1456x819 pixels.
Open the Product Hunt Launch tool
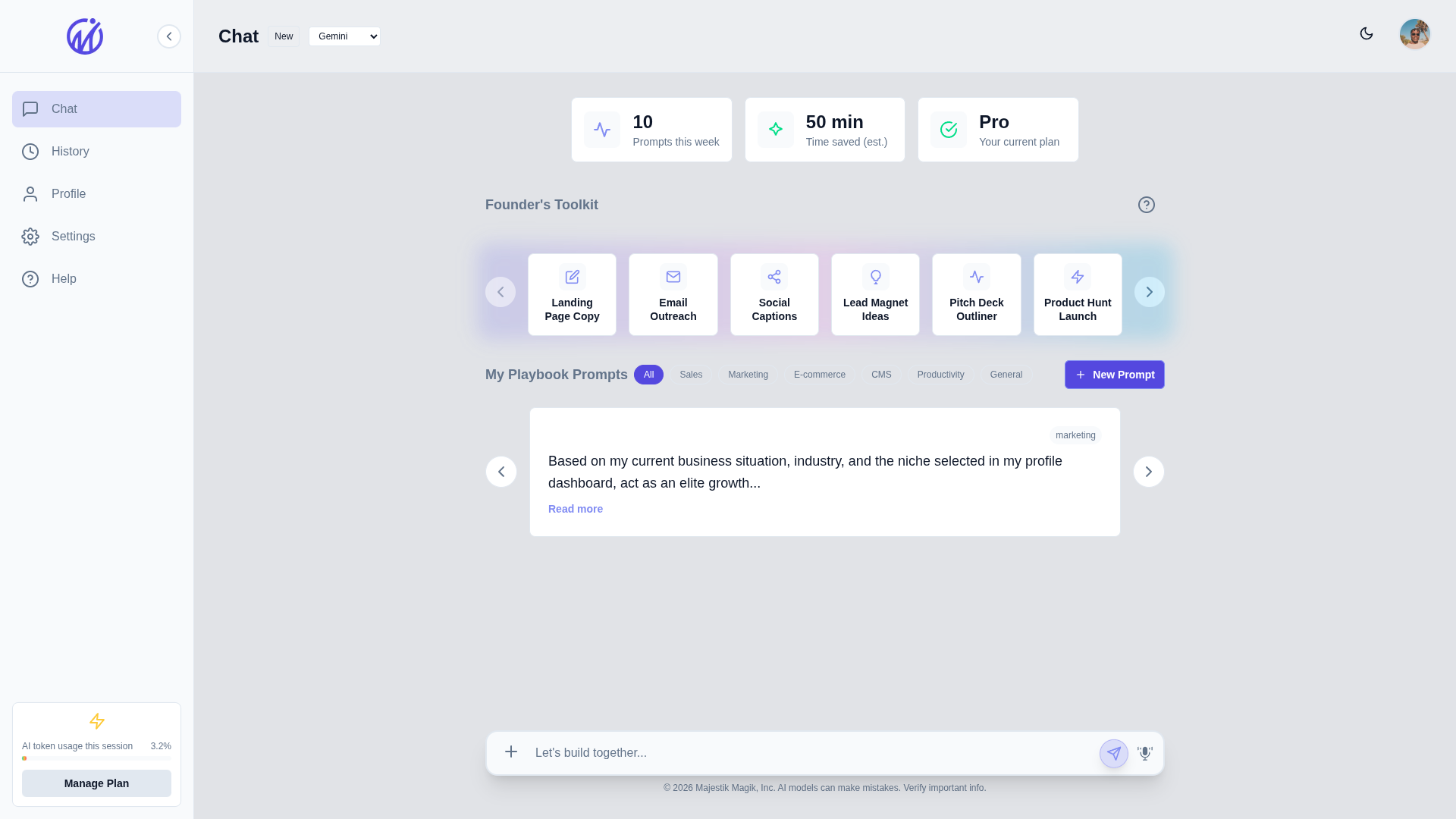1078,294
